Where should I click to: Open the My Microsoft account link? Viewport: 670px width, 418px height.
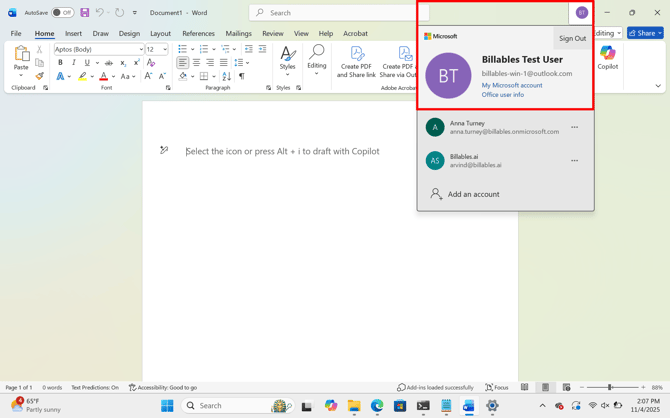[x=512, y=85]
